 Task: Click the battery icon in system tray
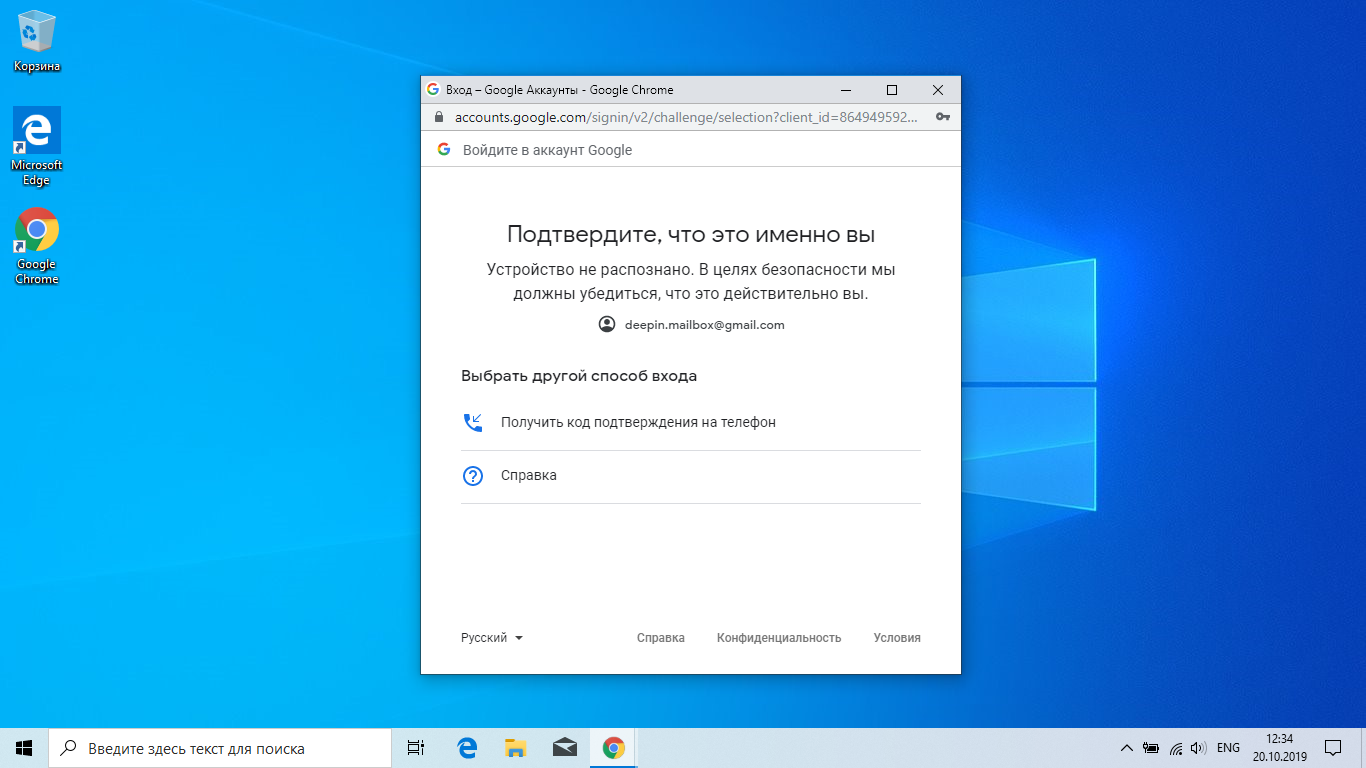click(1151, 748)
